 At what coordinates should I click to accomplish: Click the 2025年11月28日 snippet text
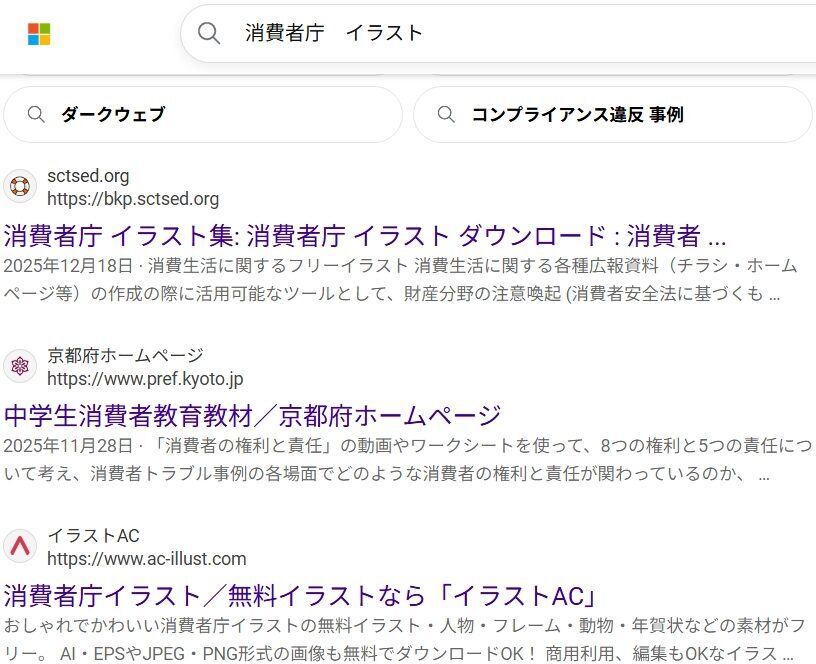[x=408, y=459]
